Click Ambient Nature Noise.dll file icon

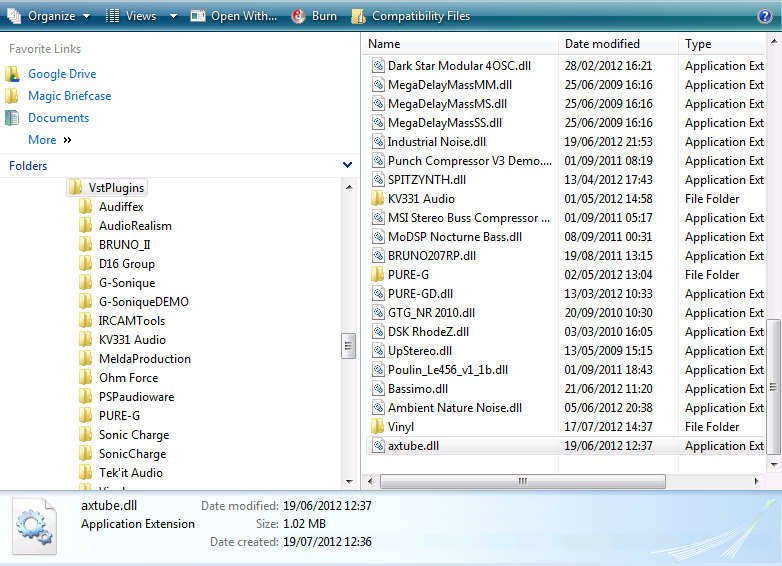coord(379,407)
